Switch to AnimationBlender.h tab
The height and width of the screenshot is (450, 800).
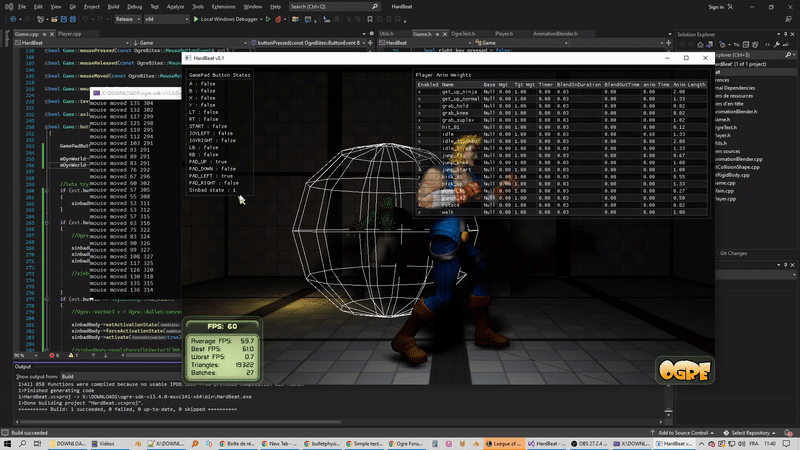pos(555,34)
